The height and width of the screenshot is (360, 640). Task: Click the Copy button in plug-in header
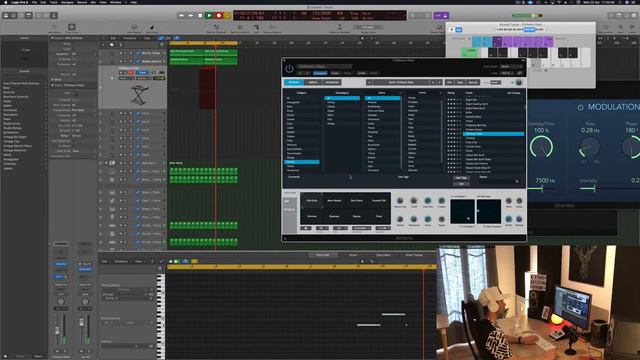335,73
